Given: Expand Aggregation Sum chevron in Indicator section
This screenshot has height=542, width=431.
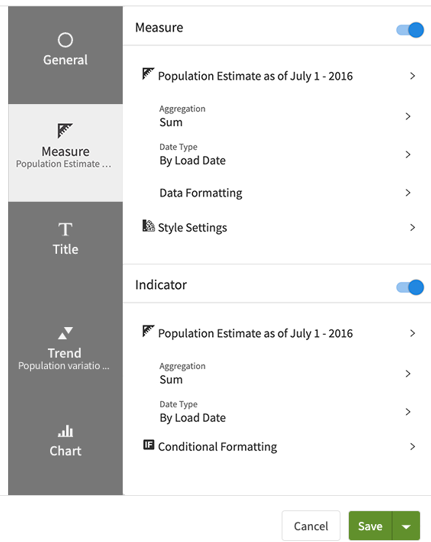Looking at the screenshot, I should pyautogui.click(x=408, y=373).
